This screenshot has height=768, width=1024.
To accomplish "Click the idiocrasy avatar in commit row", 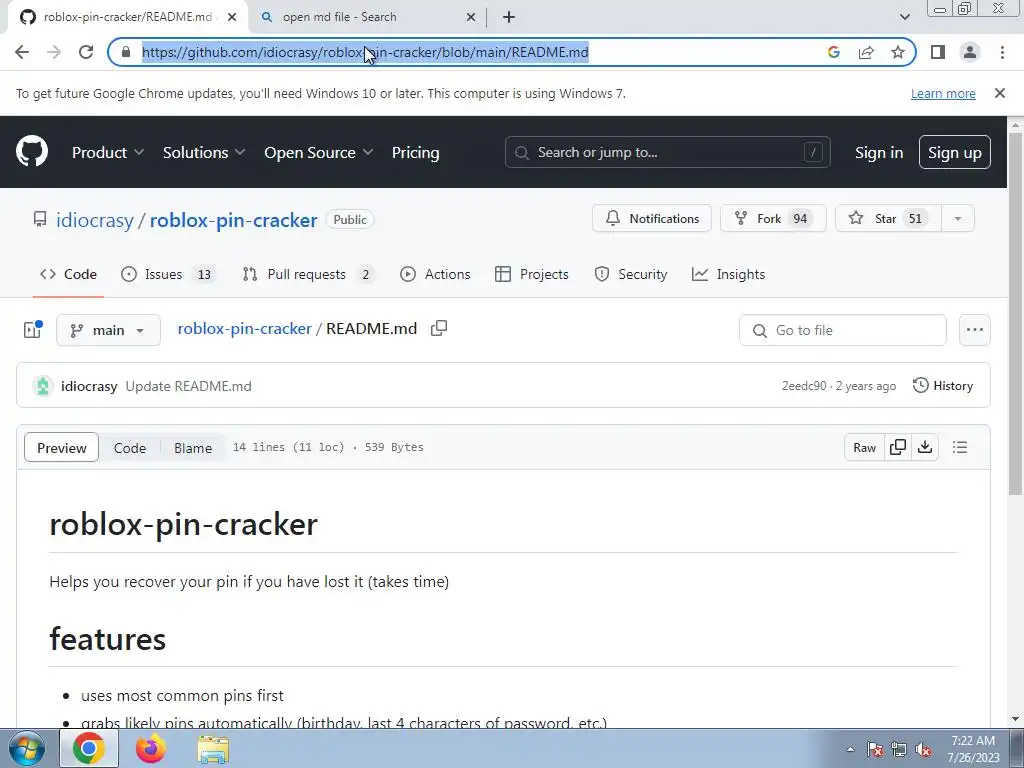I will pos(43,386).
